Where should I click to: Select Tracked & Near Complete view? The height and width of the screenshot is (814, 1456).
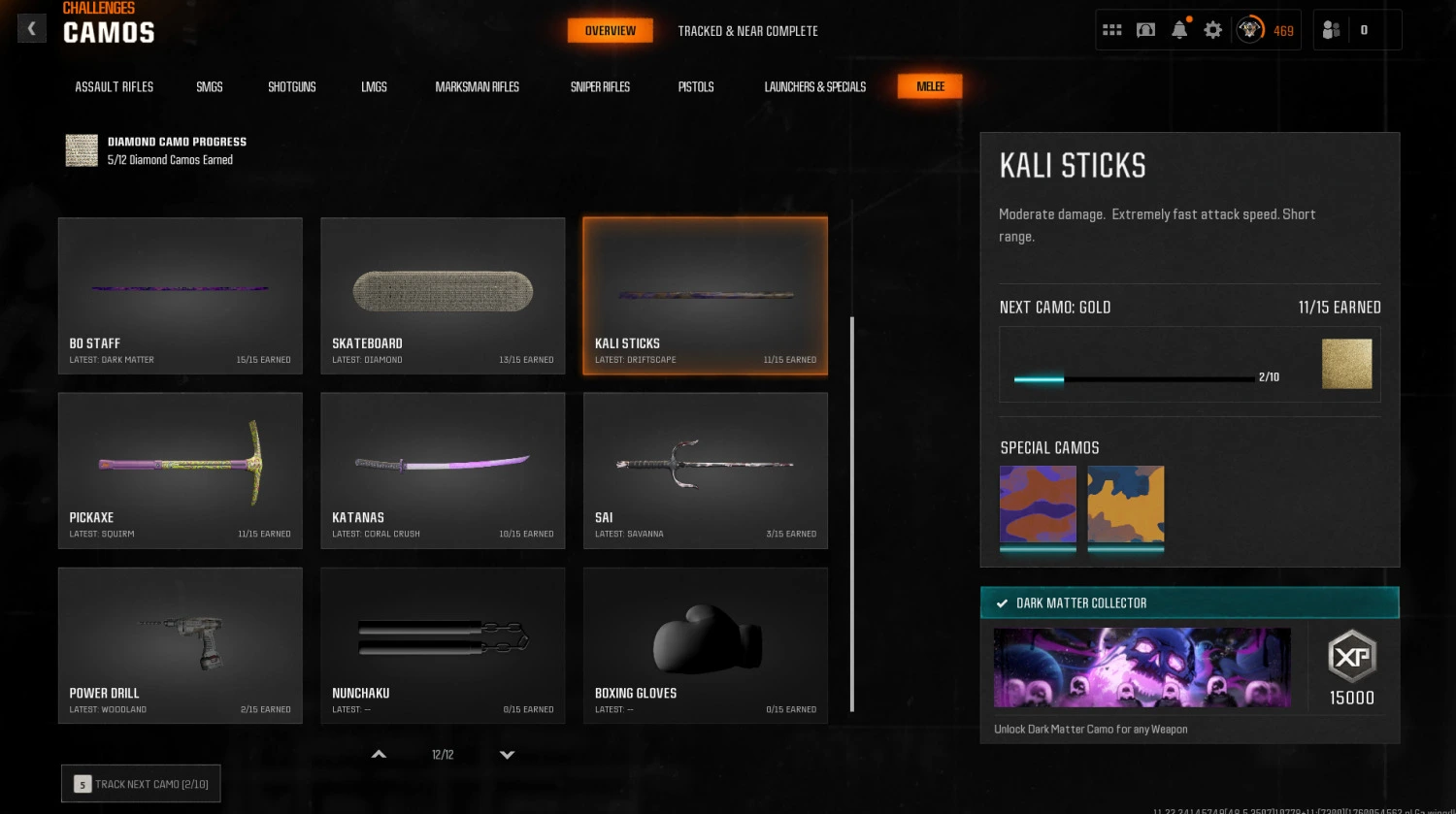tap(747, 31)
